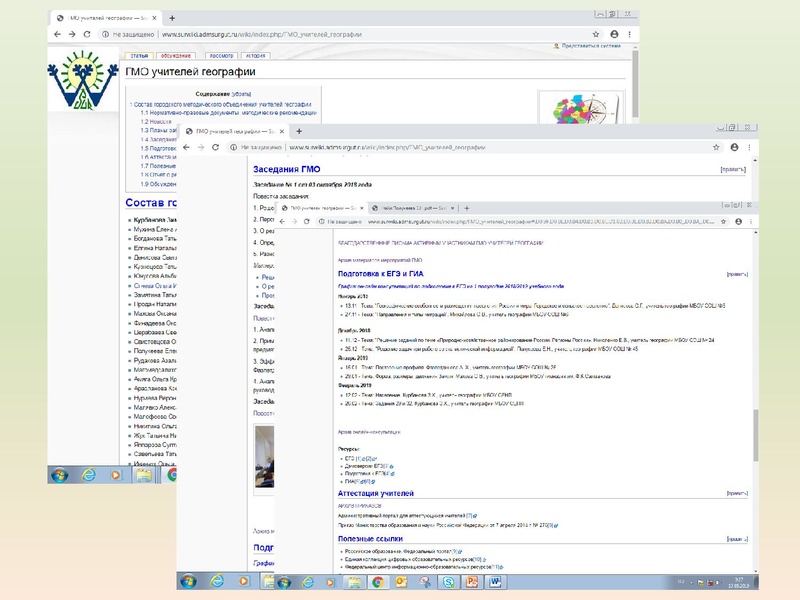Open a new tab in the back browser window
The height and width of the screenshot is (600, 800).
coord(172,18)
